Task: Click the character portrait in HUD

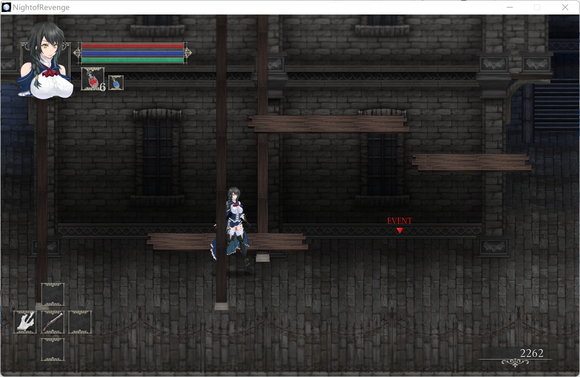Action: (45, 61)
